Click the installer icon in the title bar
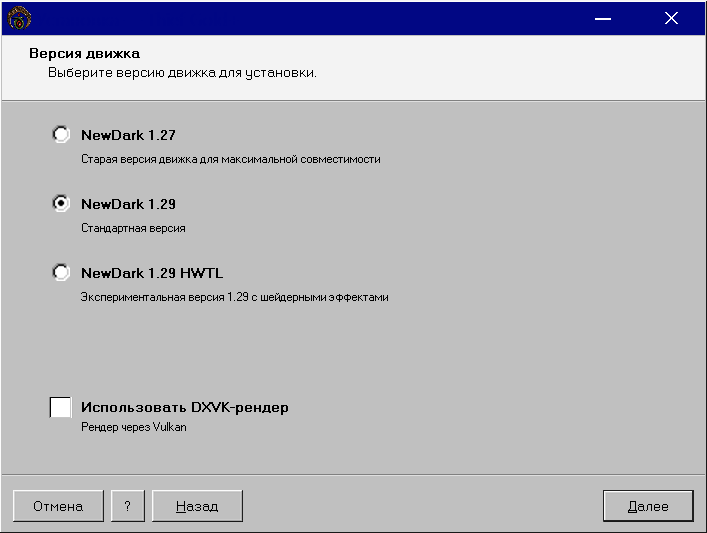 pyautogui.click(x=19, y=18)
